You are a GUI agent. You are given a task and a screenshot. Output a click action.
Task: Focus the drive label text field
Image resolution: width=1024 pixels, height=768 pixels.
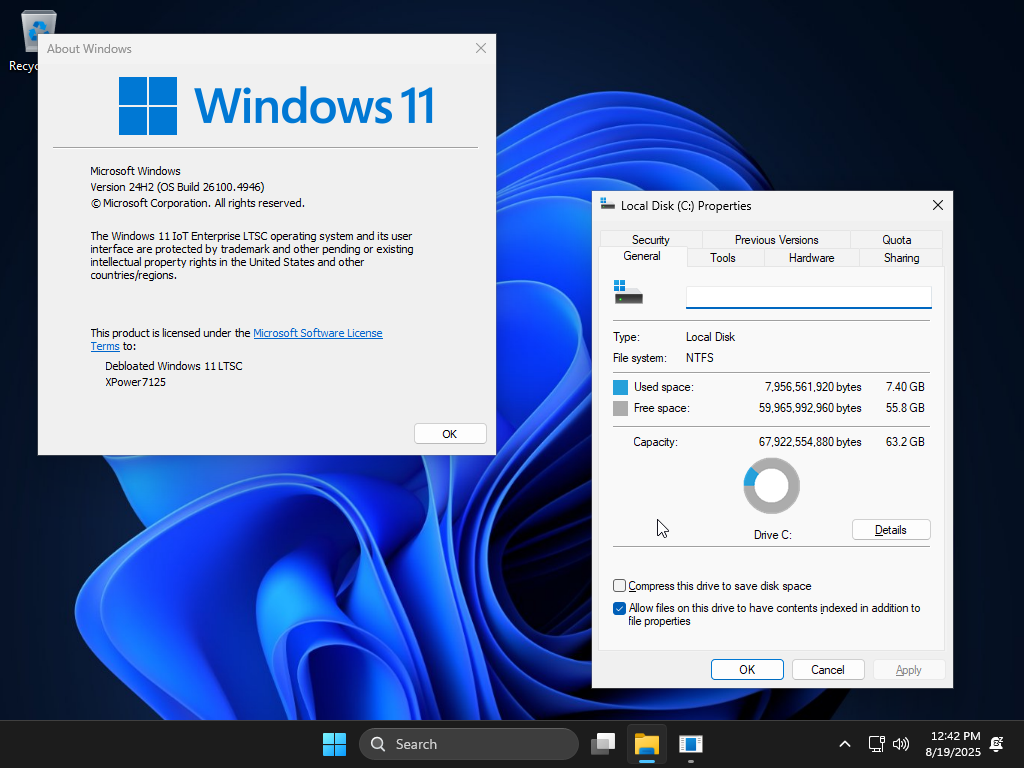coord(808,297)
